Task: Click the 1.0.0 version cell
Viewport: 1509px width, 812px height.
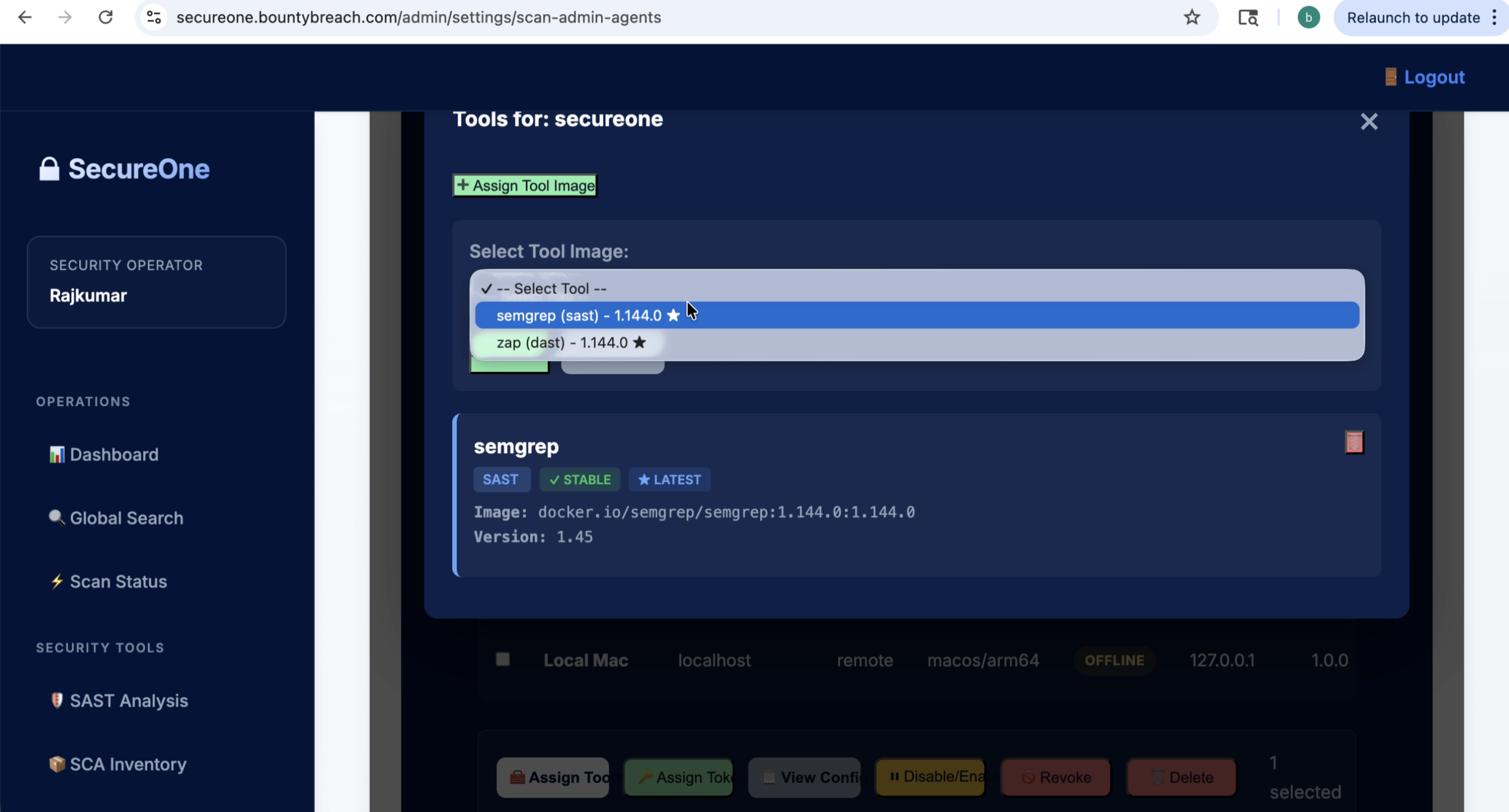Action: coord(1329,660)
